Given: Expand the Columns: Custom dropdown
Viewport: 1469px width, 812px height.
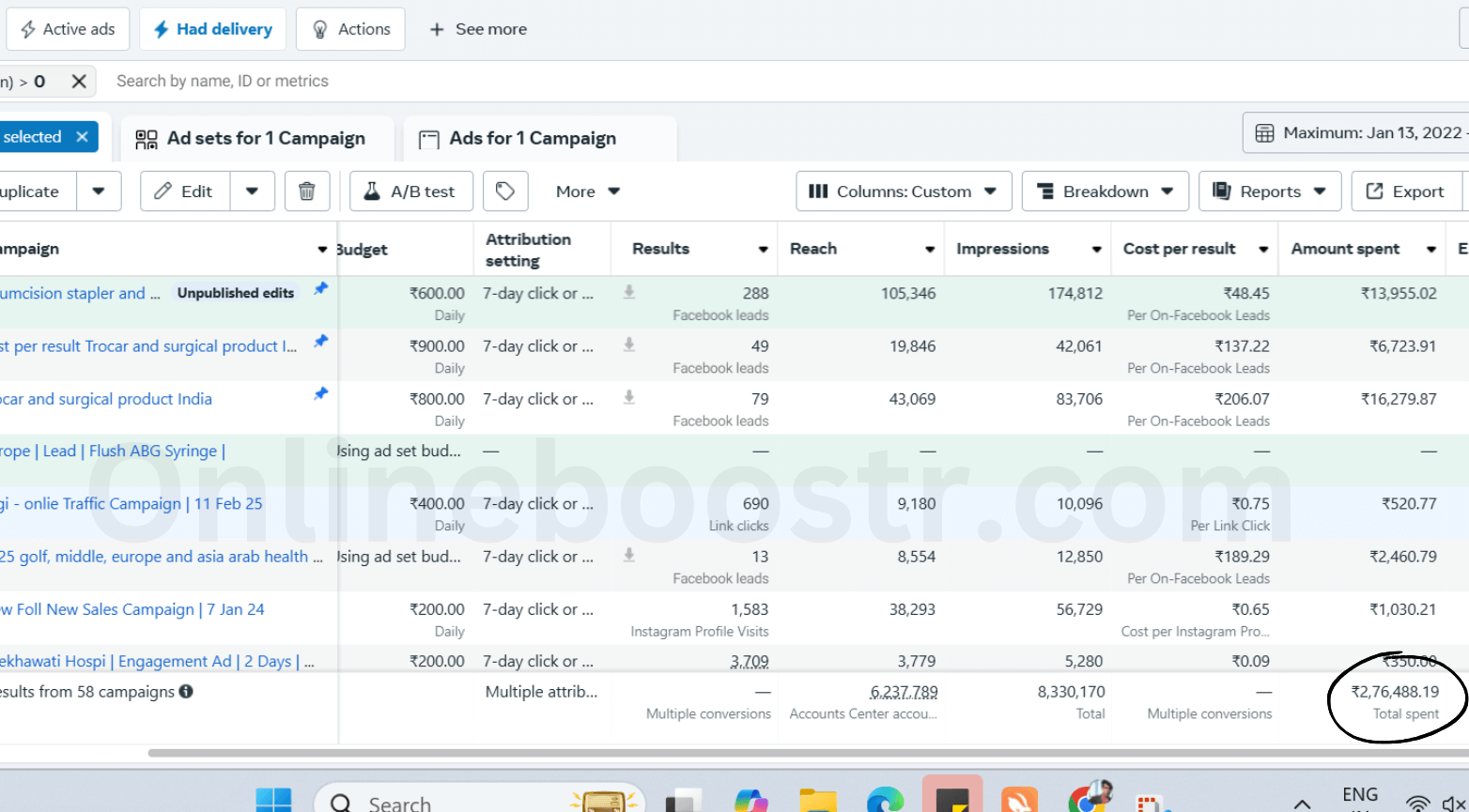Looking at the screenshot, I should pos(903,192).
